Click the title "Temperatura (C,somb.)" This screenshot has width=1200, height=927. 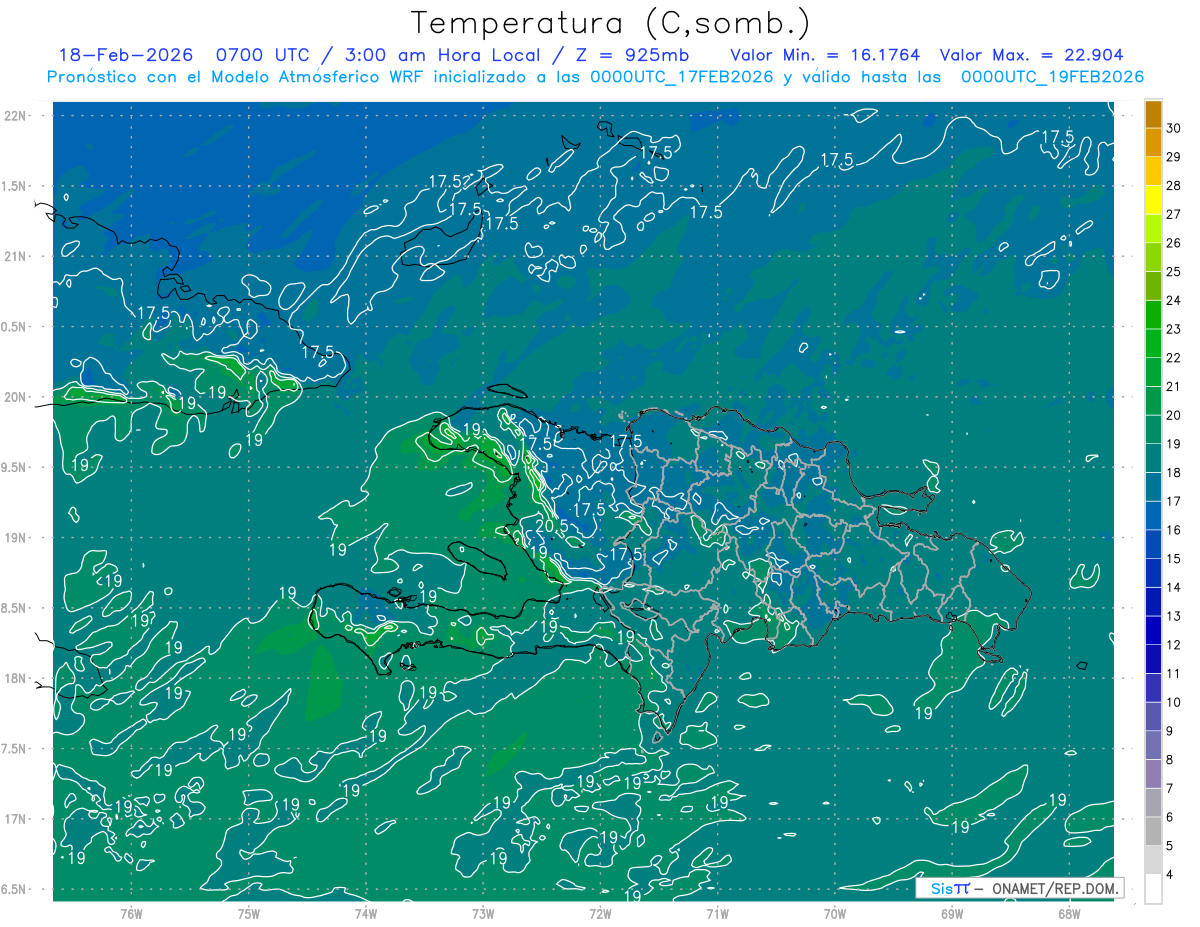point(611,23)
